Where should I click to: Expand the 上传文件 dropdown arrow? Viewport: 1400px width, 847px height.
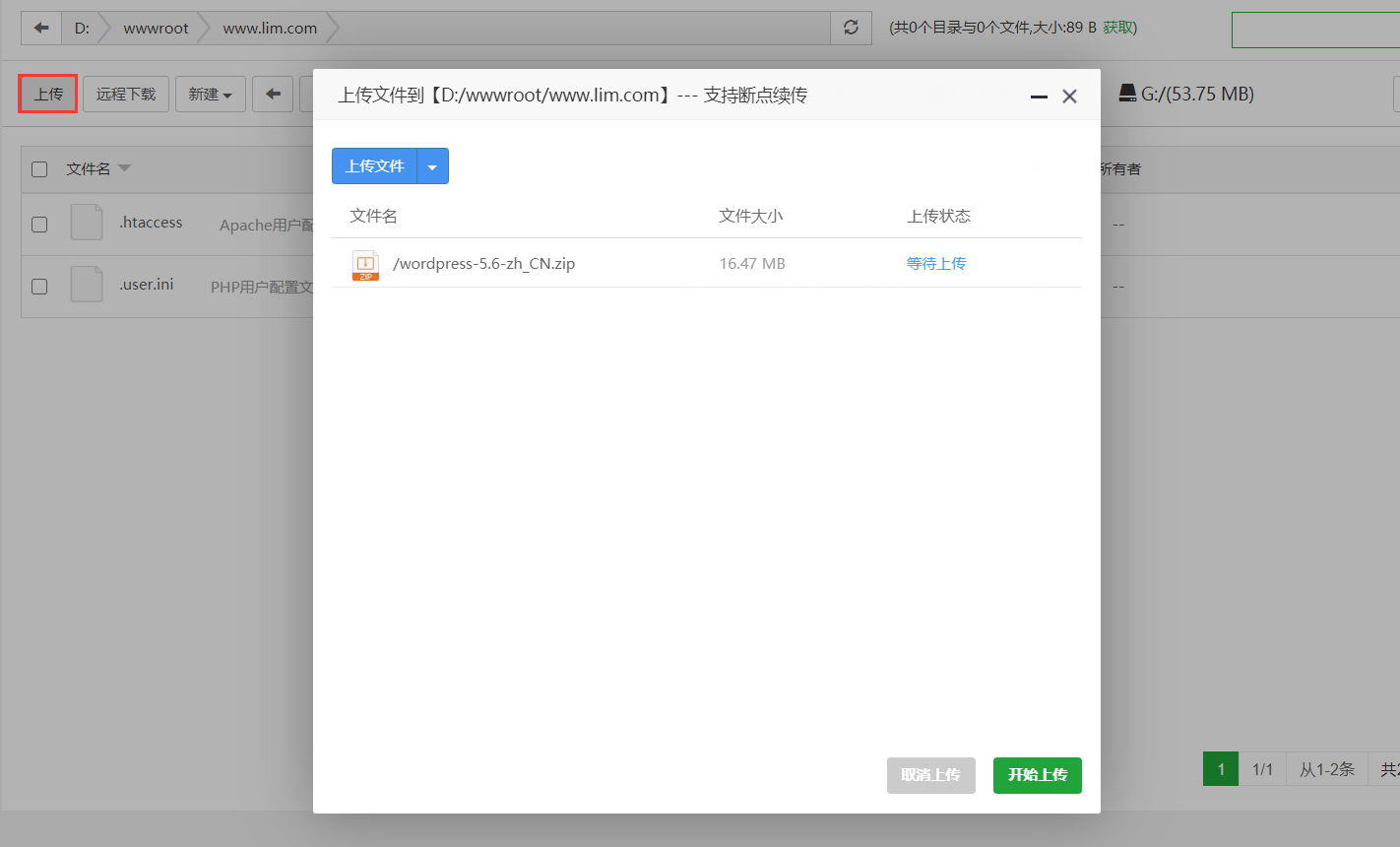click(433, 166)
